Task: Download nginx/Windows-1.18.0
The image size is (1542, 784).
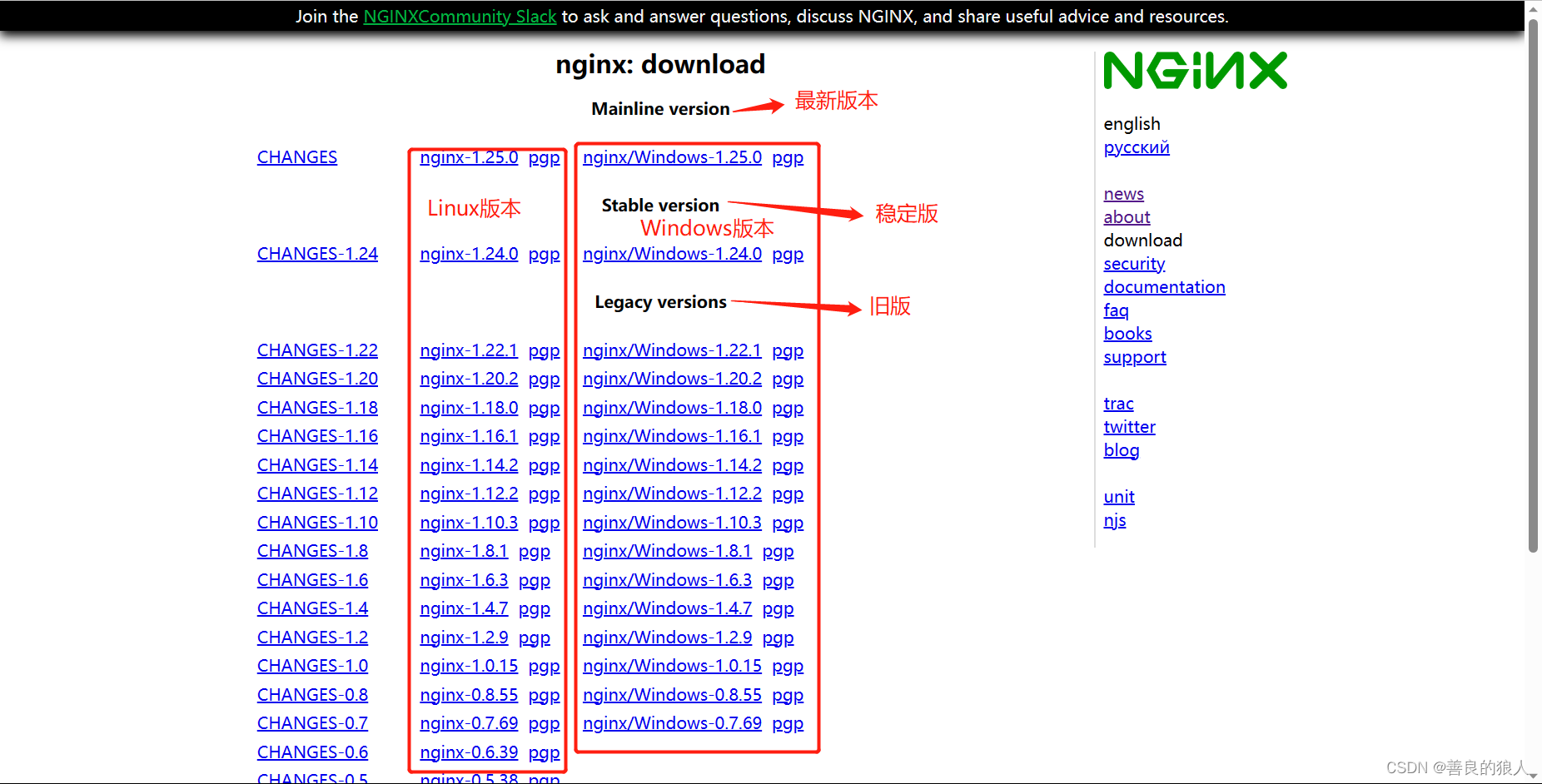Action: tap(672, 408)
